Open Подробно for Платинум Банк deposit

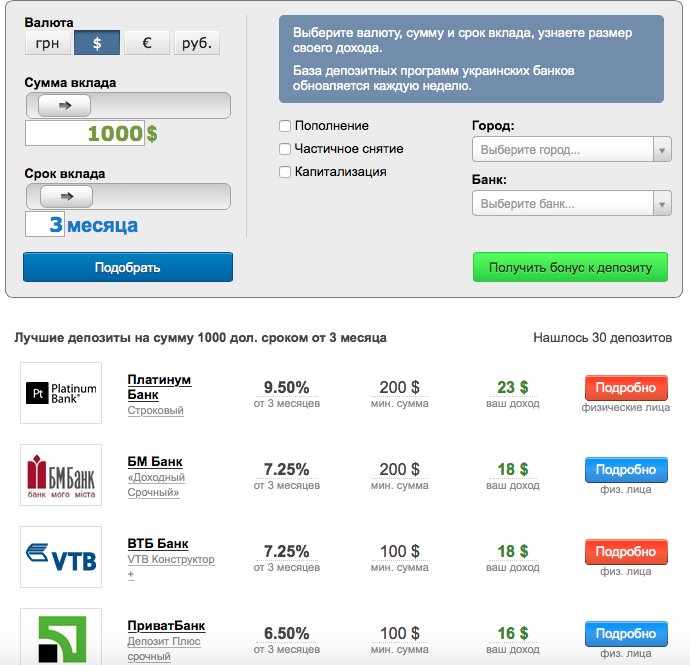625,388
